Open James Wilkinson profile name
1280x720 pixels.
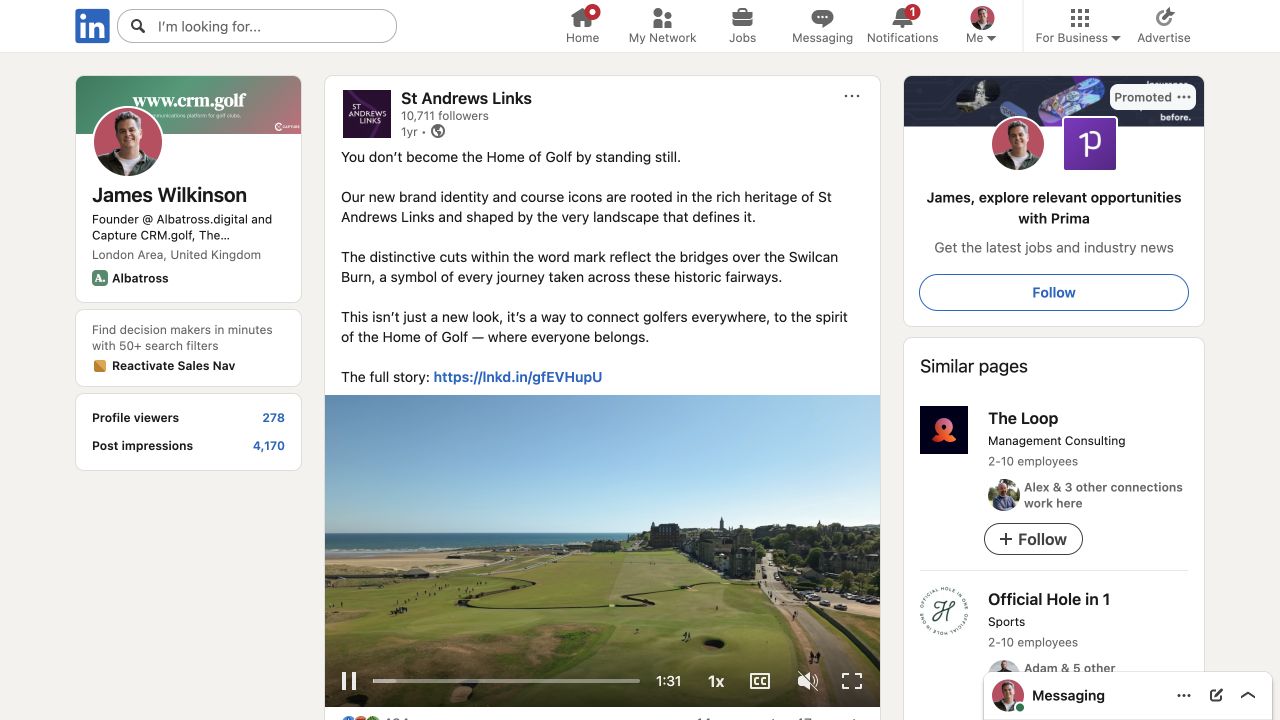[x=169, y=195]
